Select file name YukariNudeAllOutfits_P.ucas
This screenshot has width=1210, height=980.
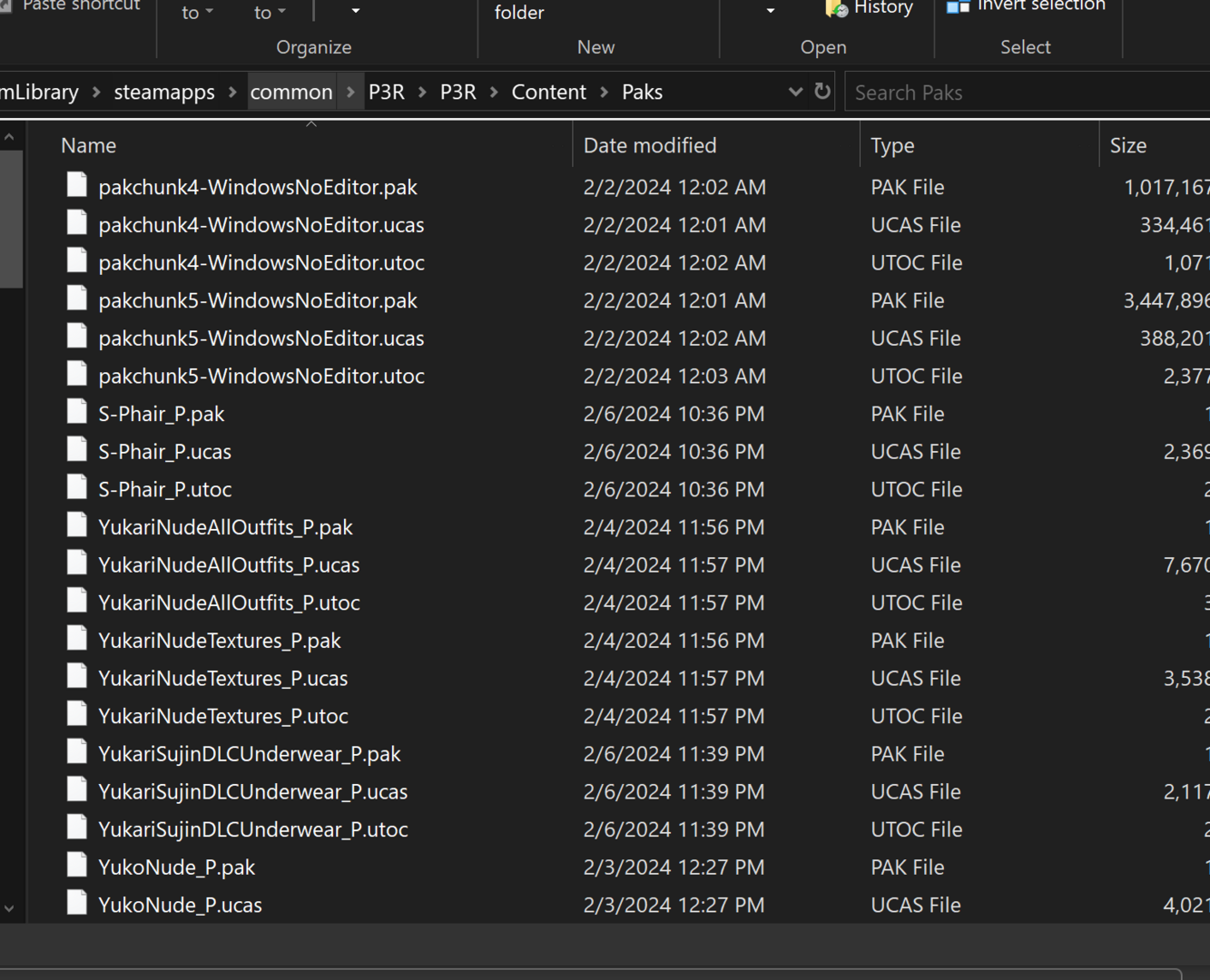coord(229,564)
